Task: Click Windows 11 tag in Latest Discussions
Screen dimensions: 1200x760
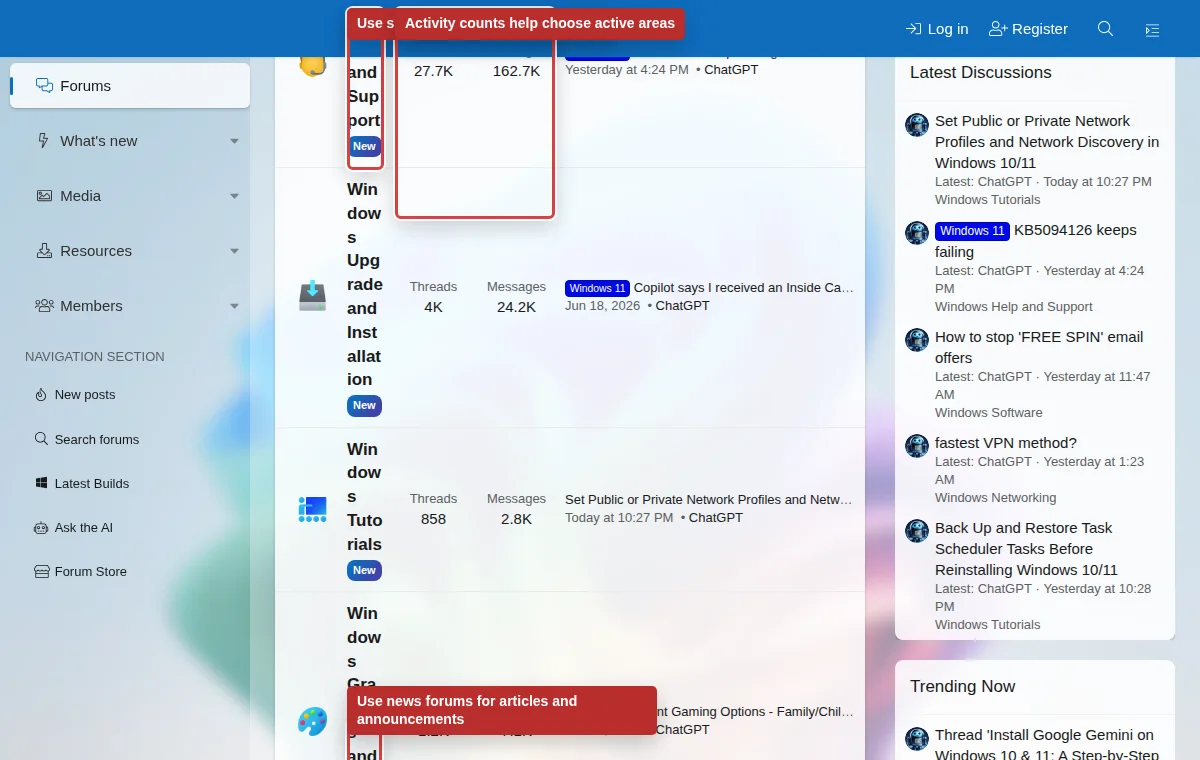Action: coord(972,231)
